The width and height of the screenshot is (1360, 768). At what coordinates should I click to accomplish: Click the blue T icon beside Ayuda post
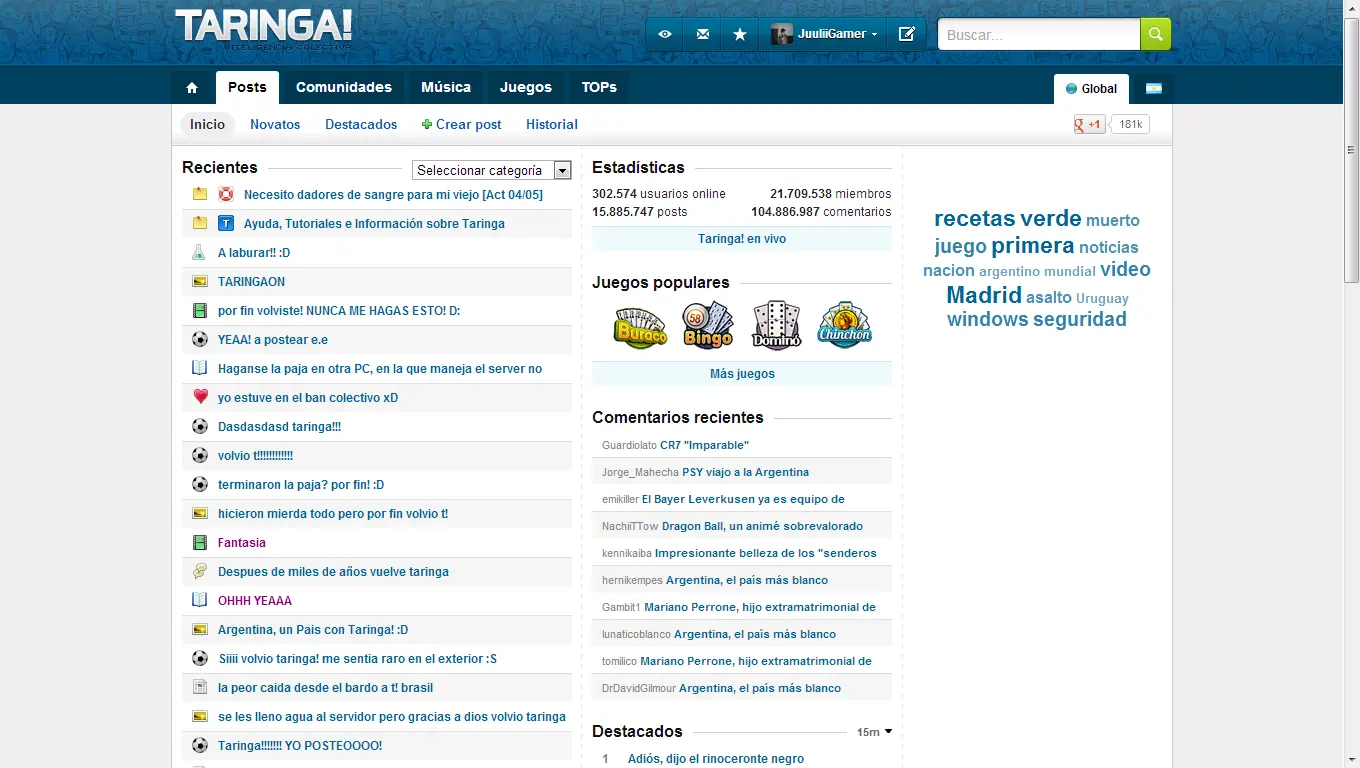(226, 223)
